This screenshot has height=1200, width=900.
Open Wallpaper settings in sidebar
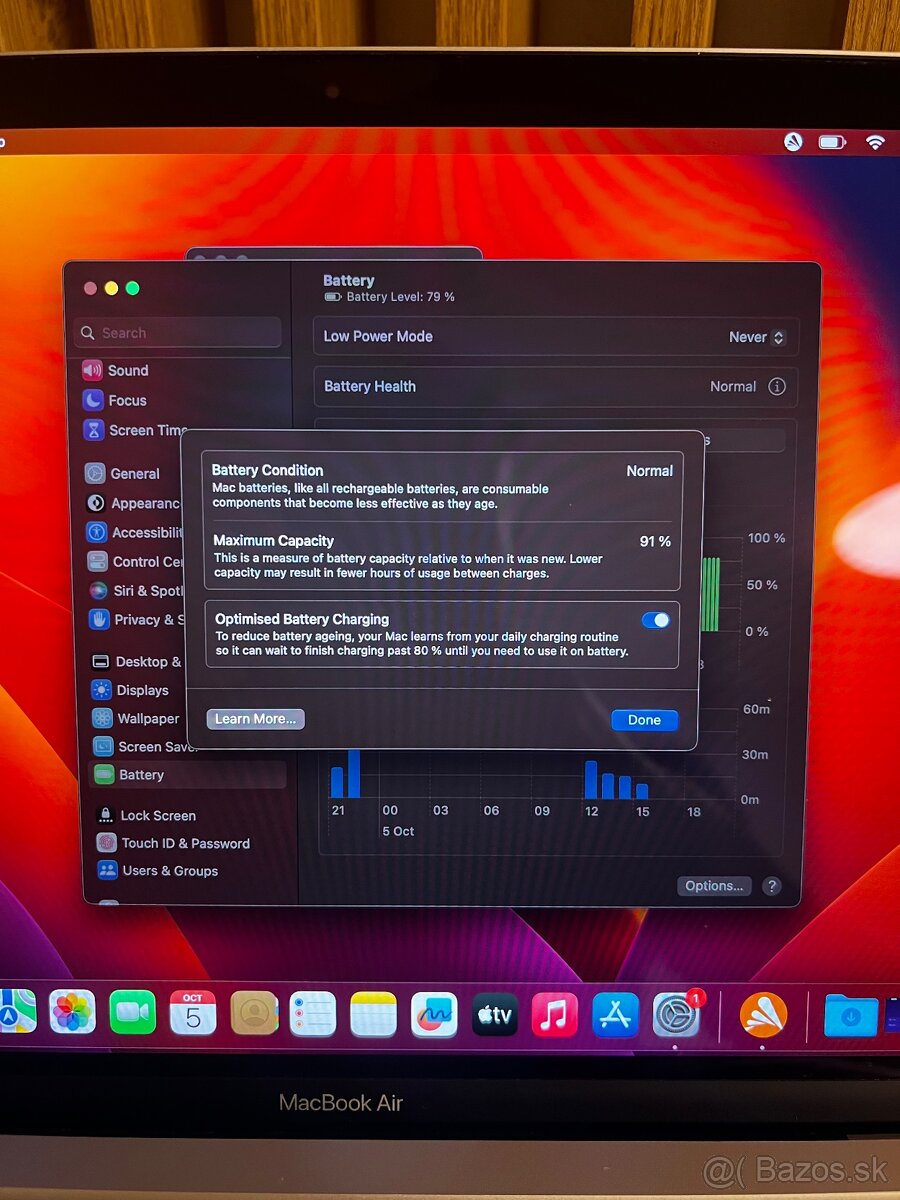click(x=147, y=718)
